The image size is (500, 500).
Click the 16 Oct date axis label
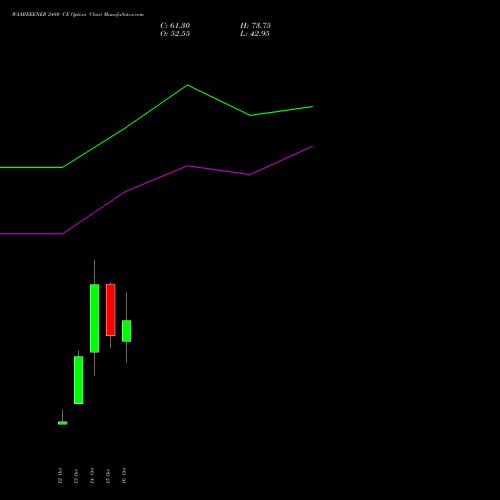click(124, 476)
